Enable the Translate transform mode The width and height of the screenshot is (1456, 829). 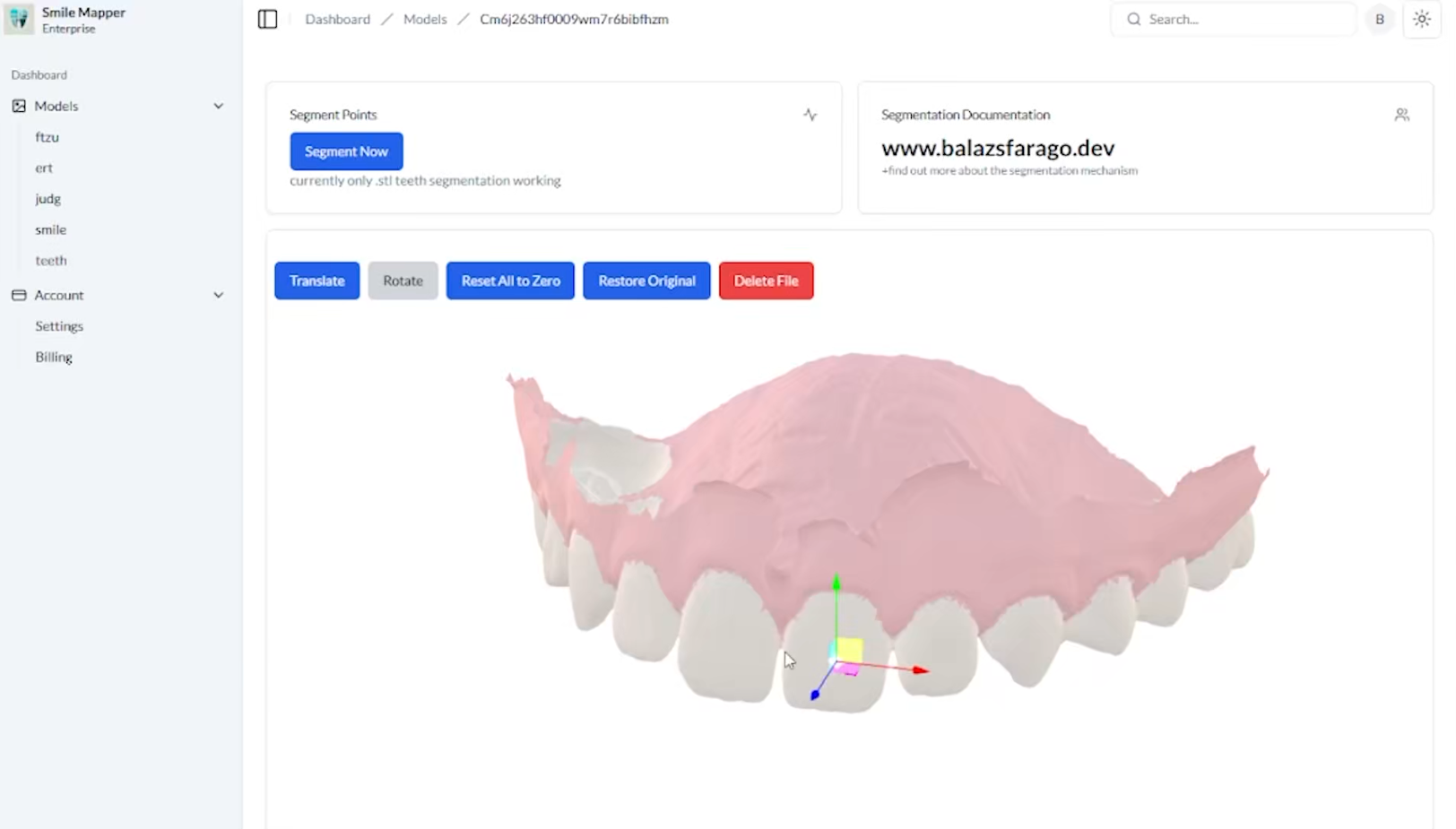[x=316, y=281]
